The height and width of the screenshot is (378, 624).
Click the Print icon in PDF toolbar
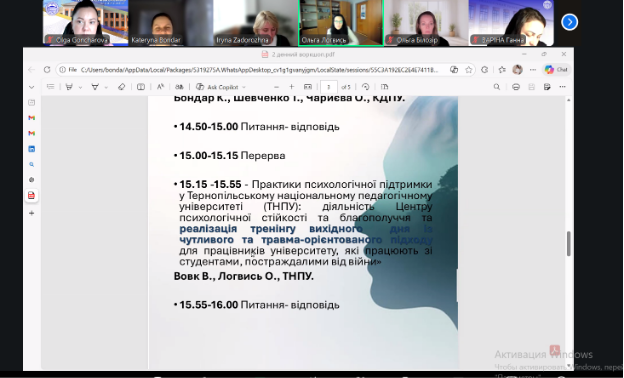click(516, 87)
